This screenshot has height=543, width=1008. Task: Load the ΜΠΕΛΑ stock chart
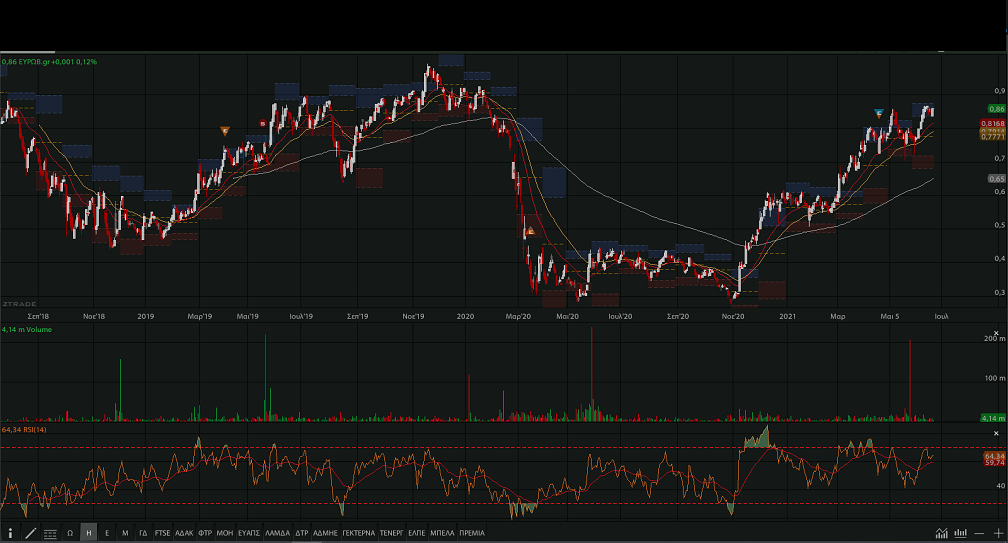[441, 534]
